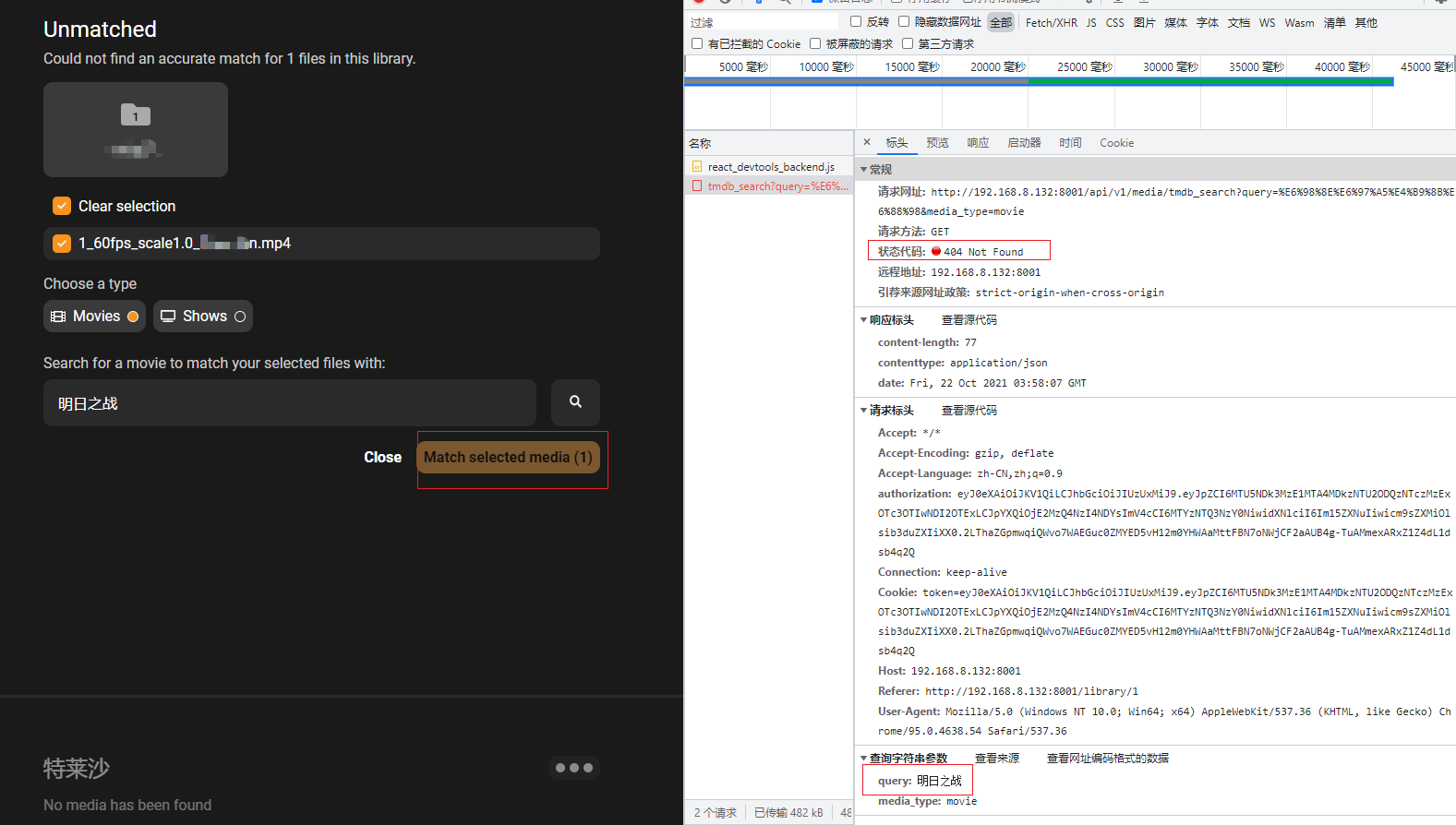The width and height of the screenshot is (1456, 825).
Task: Filter requests by WS
Action: coord(1267,22)
